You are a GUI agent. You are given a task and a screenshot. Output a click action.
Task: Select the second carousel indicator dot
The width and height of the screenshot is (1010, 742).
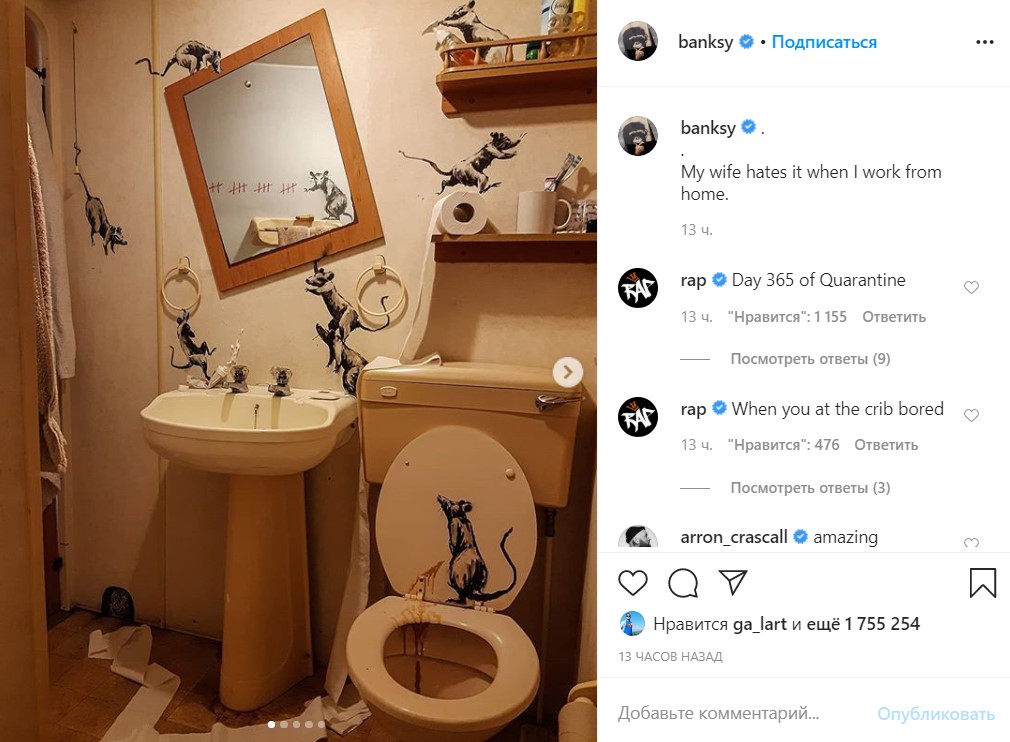coord(283,725)
